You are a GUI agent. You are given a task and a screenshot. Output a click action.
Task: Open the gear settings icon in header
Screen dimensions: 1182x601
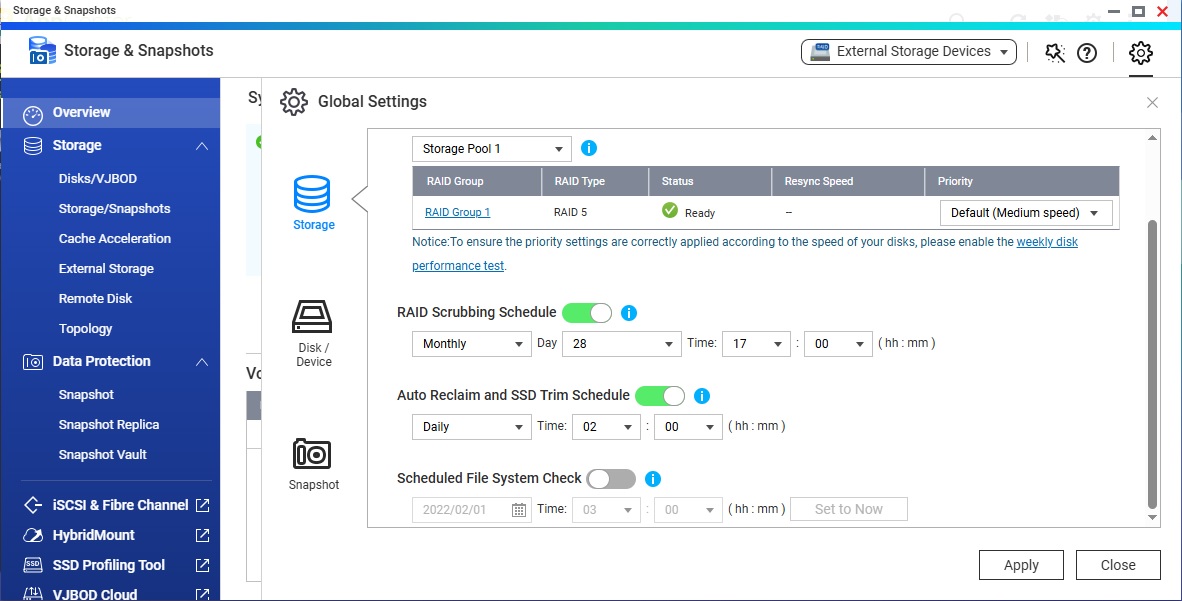[x=1140, y=52]
